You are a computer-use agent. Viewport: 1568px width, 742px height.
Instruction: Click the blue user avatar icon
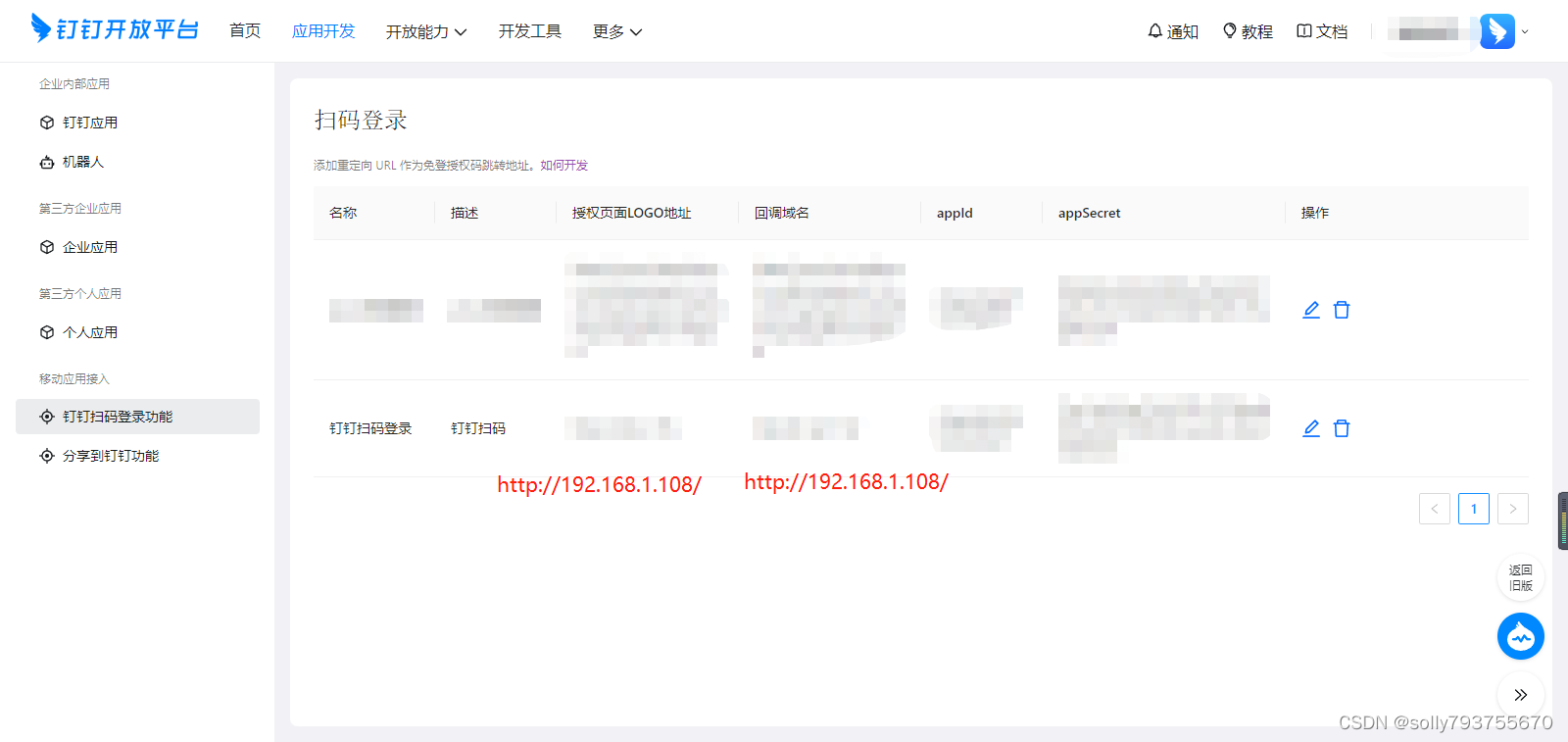[1496, 31]
